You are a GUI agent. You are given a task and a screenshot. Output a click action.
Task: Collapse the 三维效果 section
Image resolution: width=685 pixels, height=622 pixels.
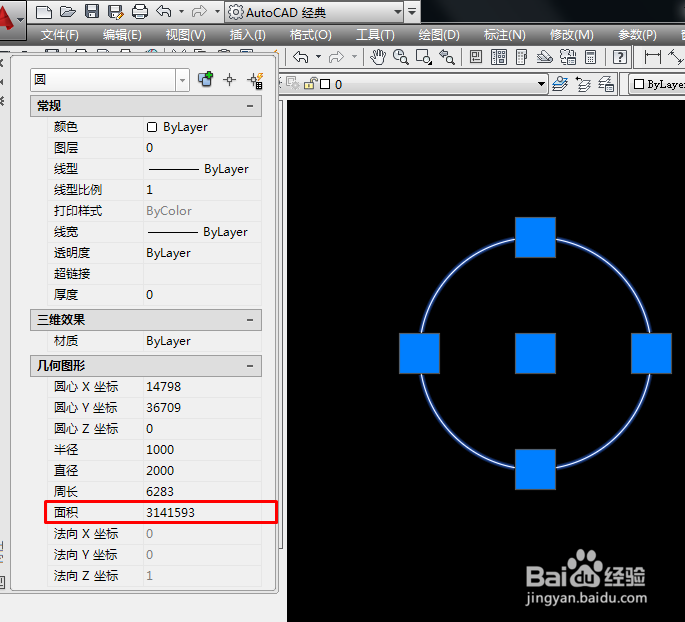[250, 320]
